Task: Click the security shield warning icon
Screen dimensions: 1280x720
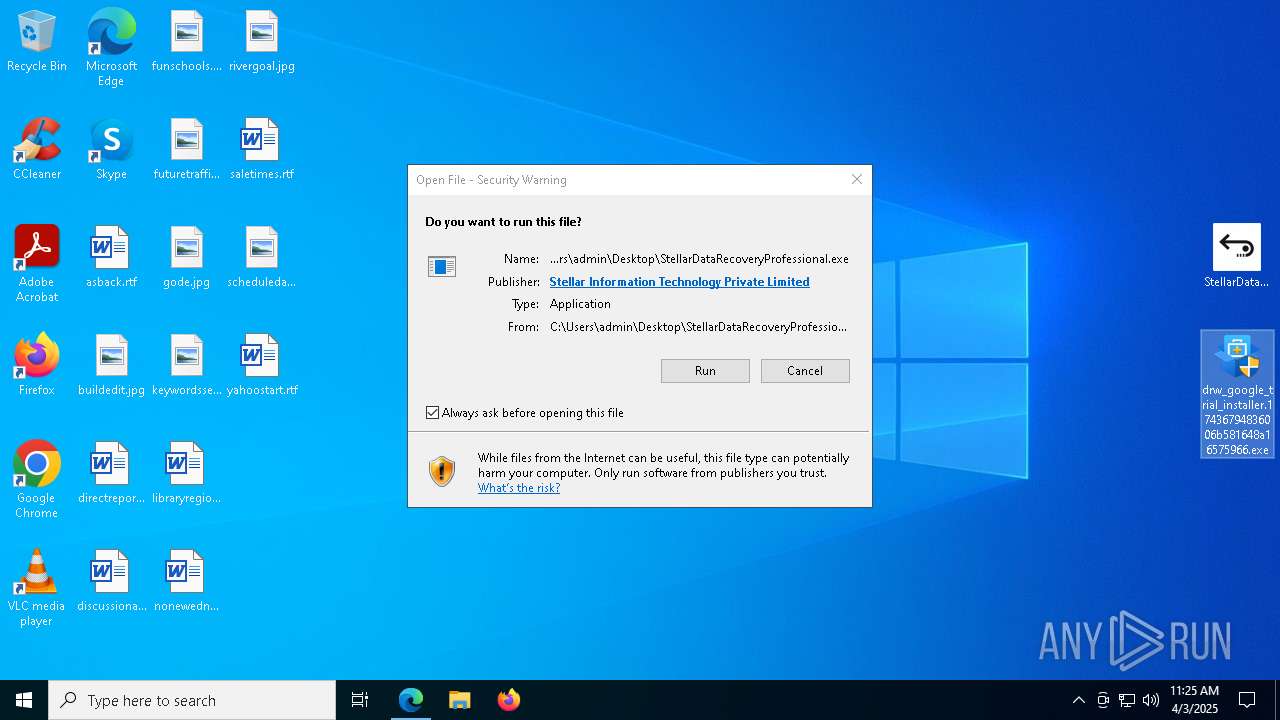Action: pyautogui.click(x=442, y=471)
